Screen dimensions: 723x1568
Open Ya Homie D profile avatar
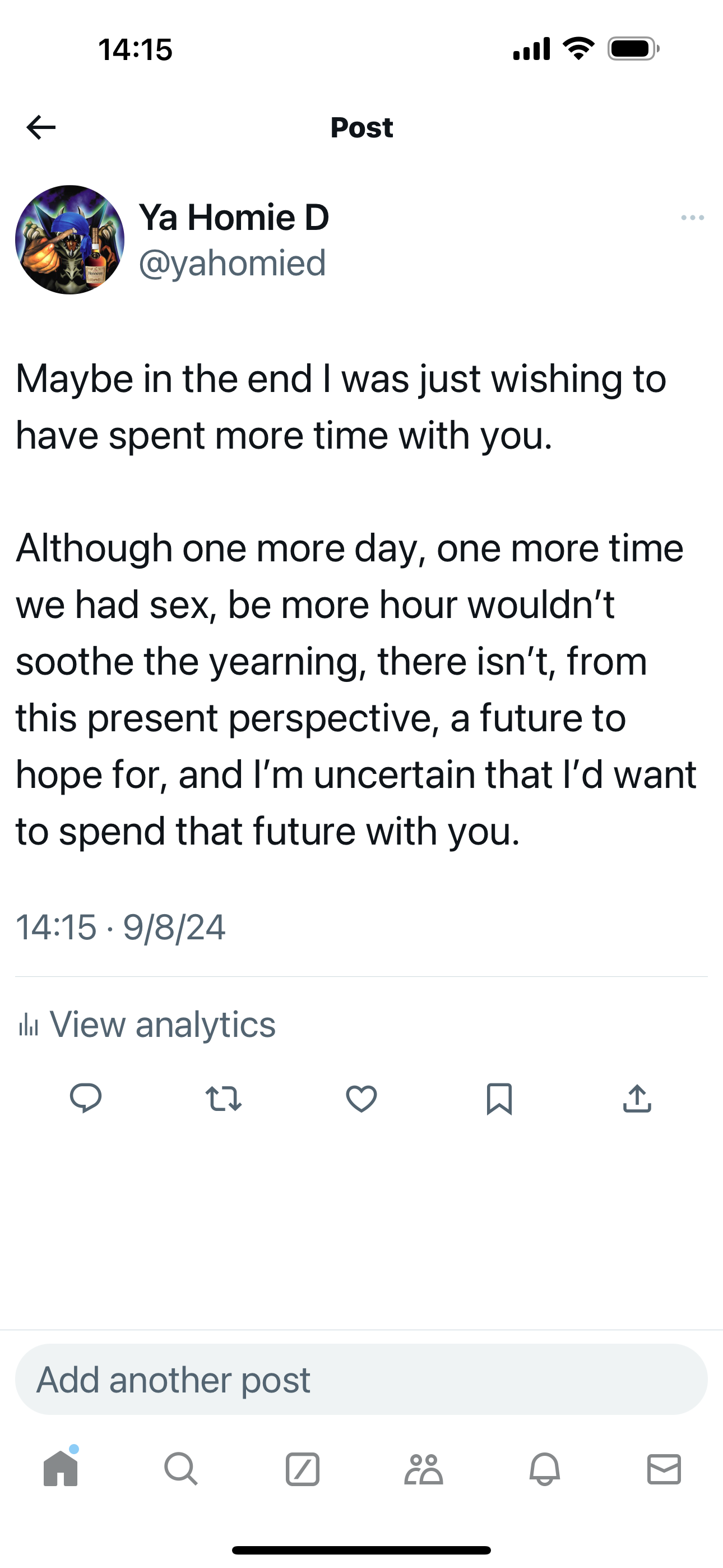click(x=70, y=240)
